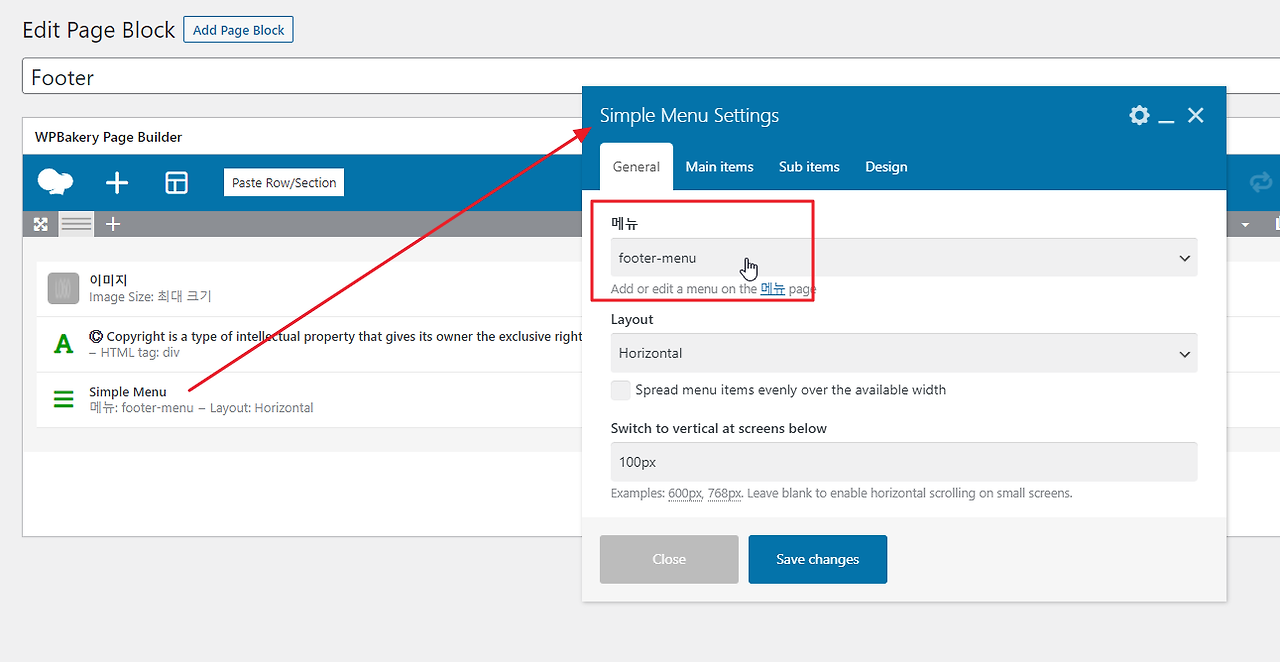Screen dimensions: 1280x662
Task: Click the Add Page Block button
Action: (x=238, y=30)
